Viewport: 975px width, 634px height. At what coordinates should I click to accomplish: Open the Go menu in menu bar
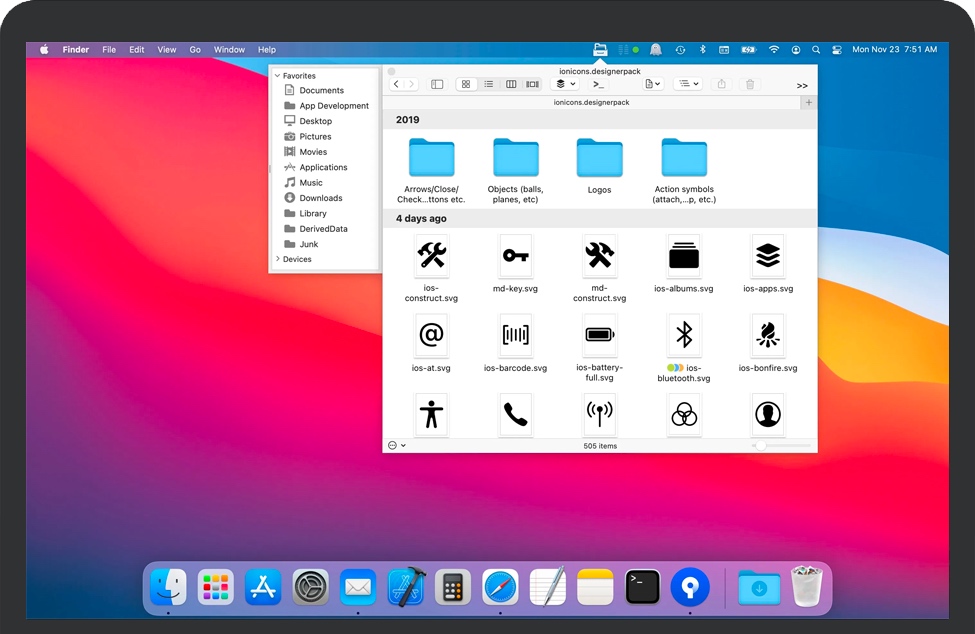click(195, 50)
